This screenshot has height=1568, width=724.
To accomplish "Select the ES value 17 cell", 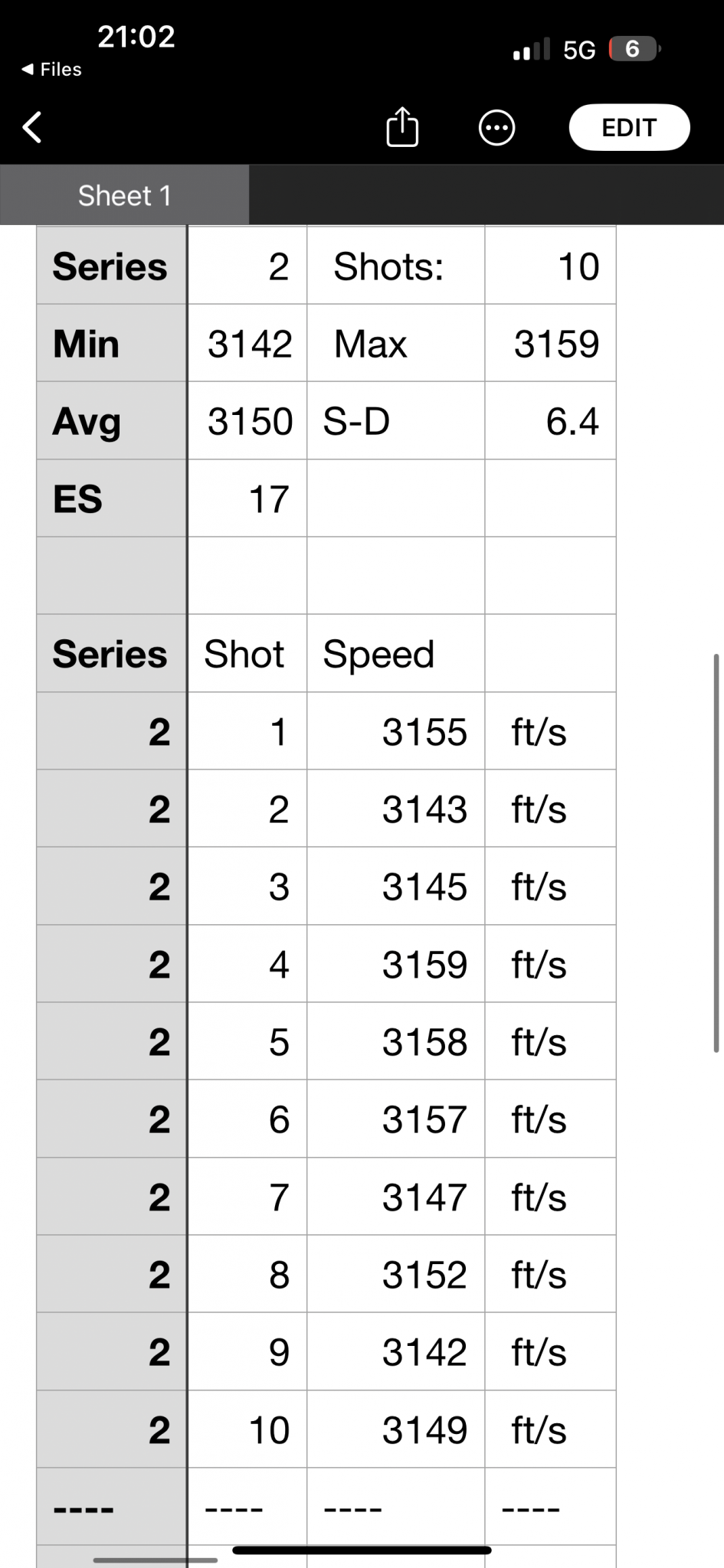I will tap(247, 498).
